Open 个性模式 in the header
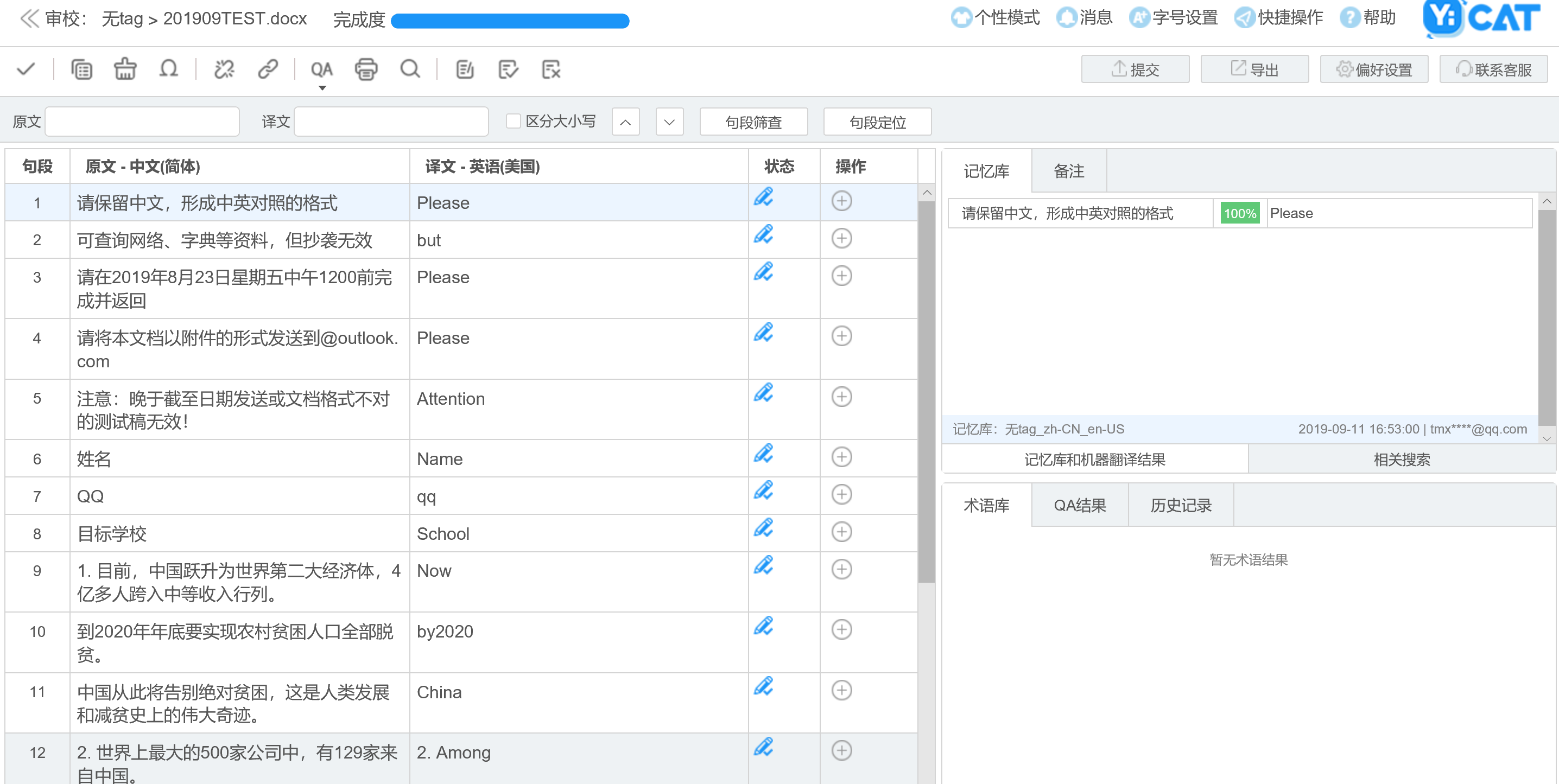1559x784 pixels. pos(995,17)
